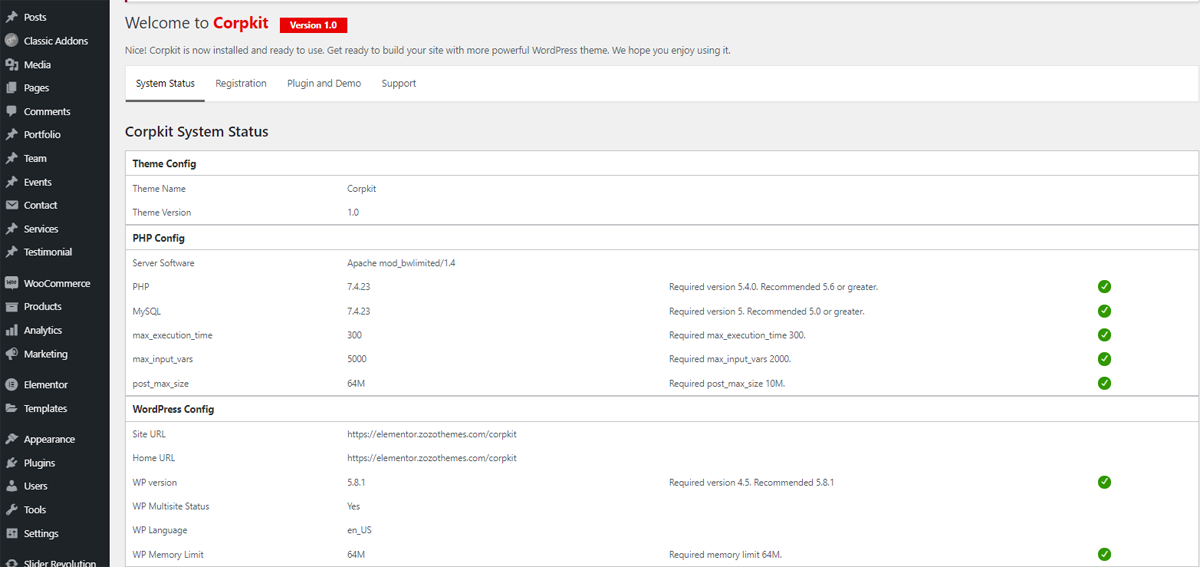Open the Appearance menu

pos(49,439)
